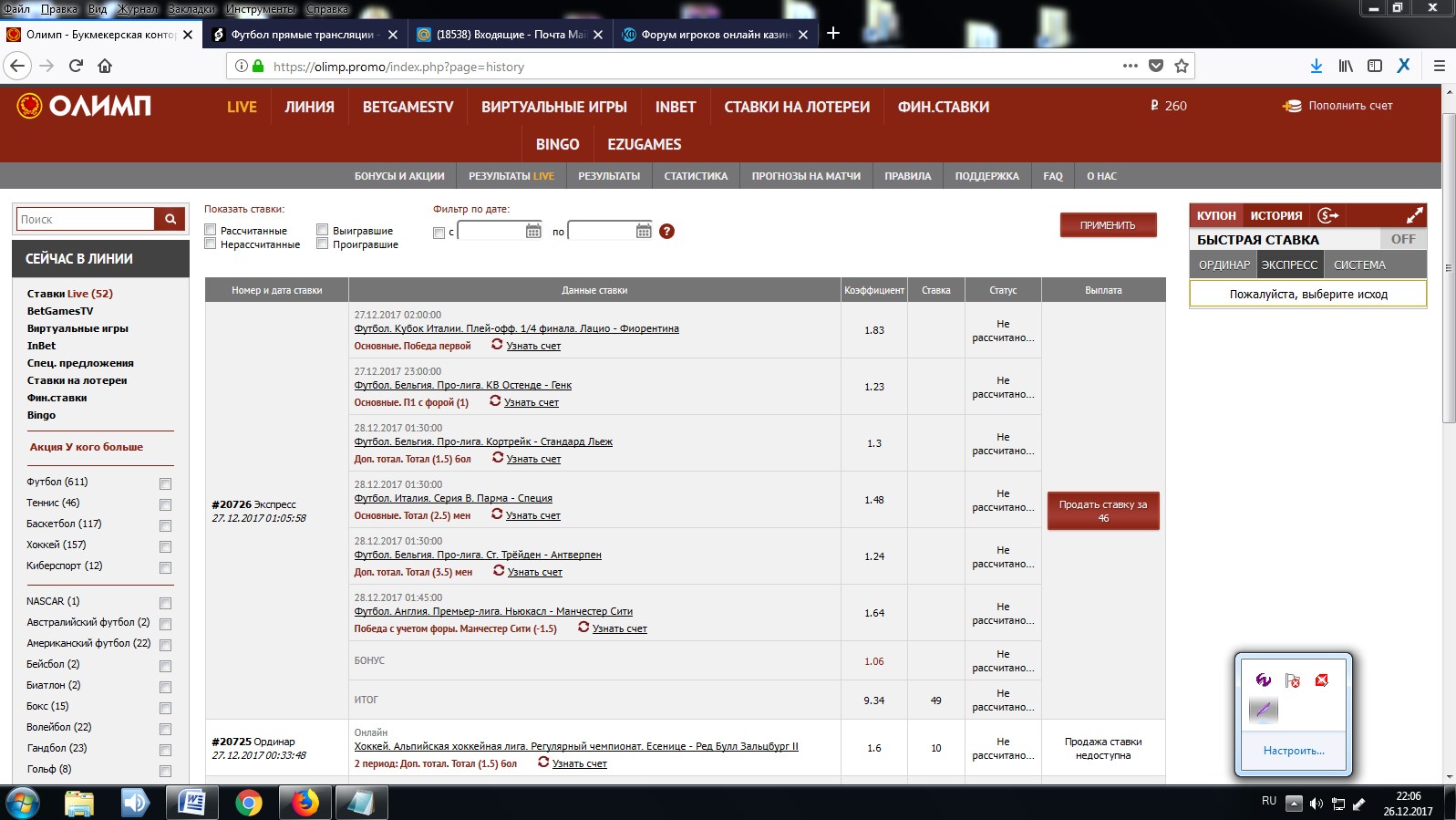Click the Журнал Firefox menu
Viewport: 1456px width, 820px height.
coord(137,8)
